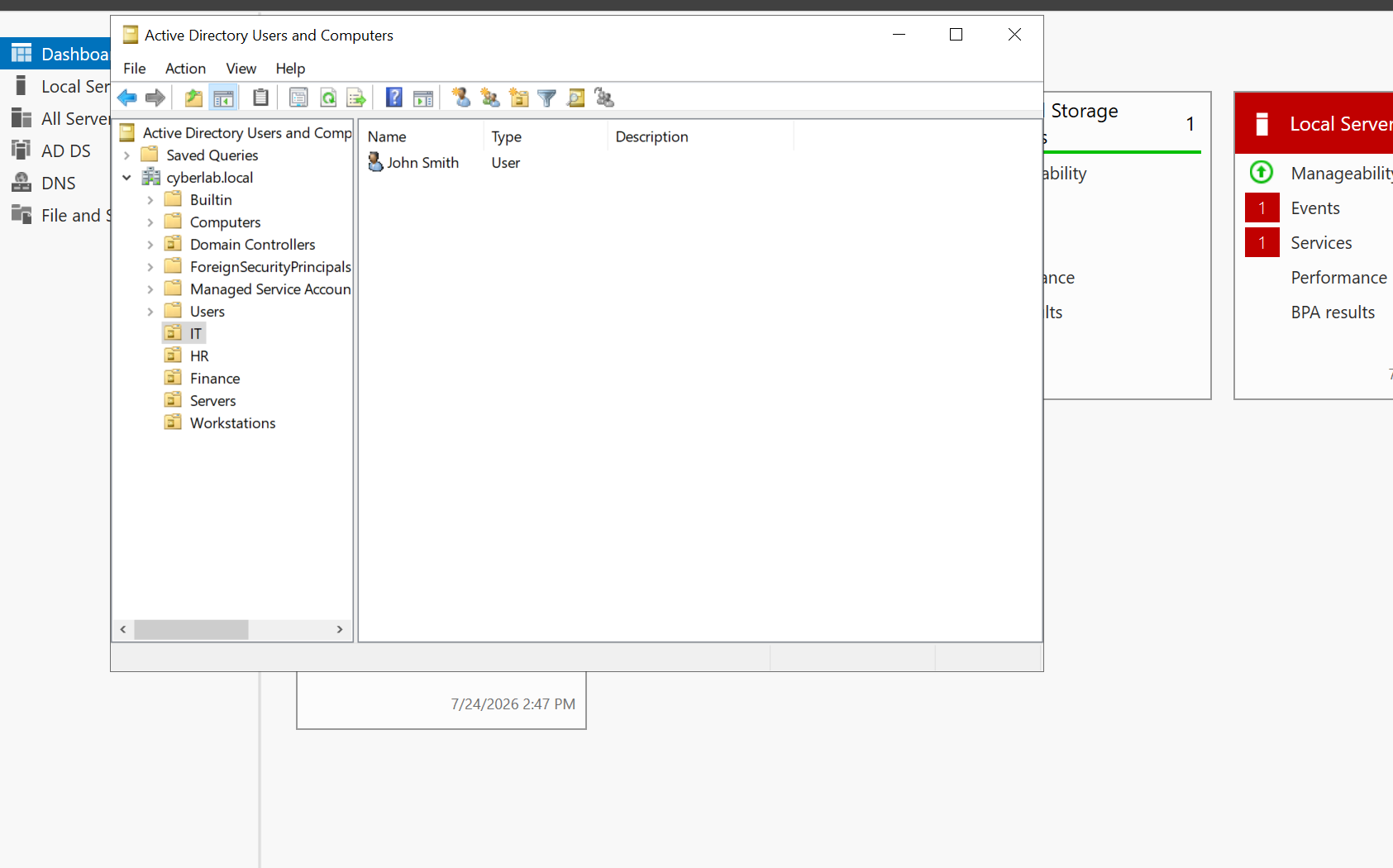Screen dimensions: 1393x868
Task: Toggle Show/Hide Console Tree toolbar button
Action: (x=223, y=98)
